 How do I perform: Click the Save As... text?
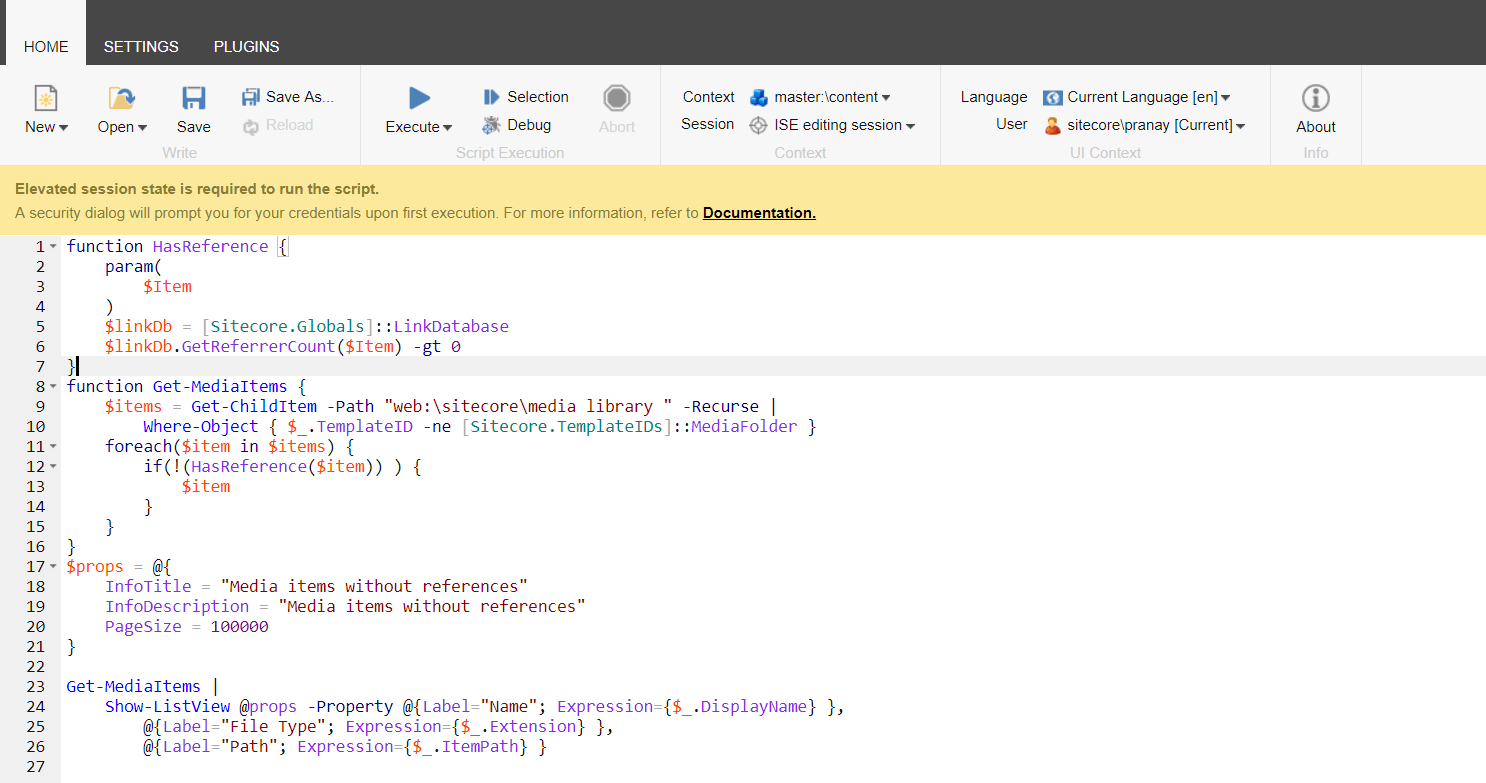click(x=300, y=97)
